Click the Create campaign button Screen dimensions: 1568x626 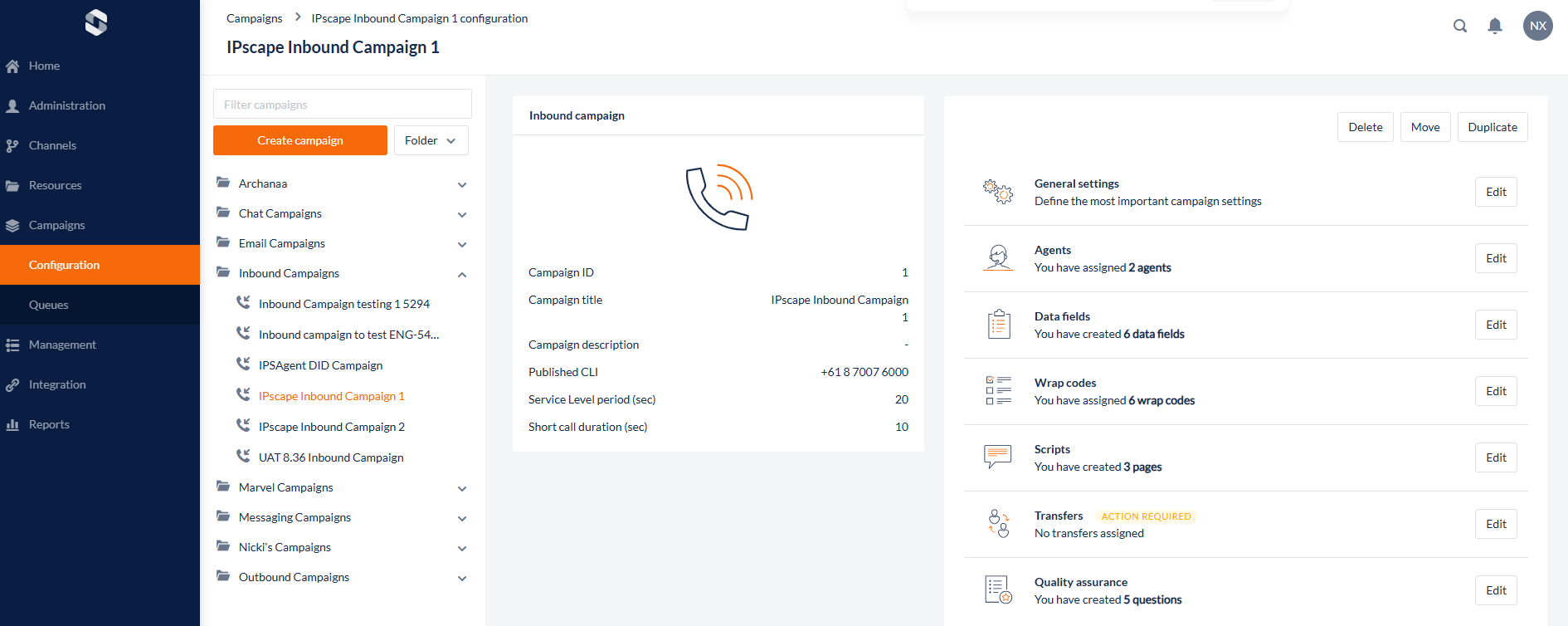(300, 140)
